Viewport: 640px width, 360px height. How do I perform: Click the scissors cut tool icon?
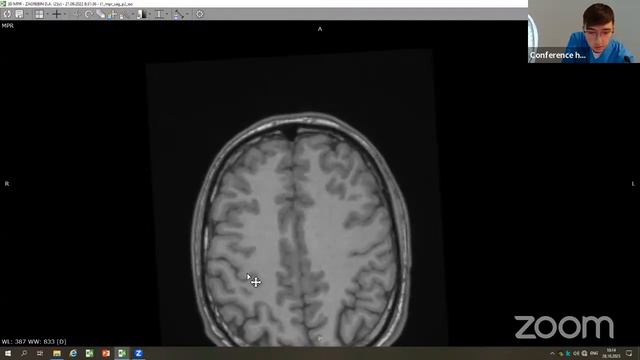tap(125, 15)
